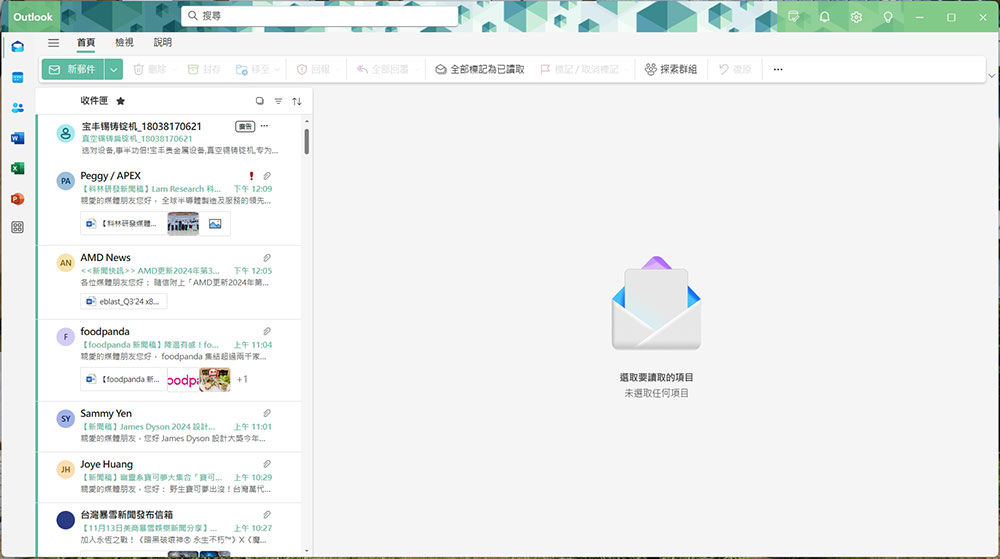
Task: Open the My Day icon in title bar
Action: pos(793,17)
